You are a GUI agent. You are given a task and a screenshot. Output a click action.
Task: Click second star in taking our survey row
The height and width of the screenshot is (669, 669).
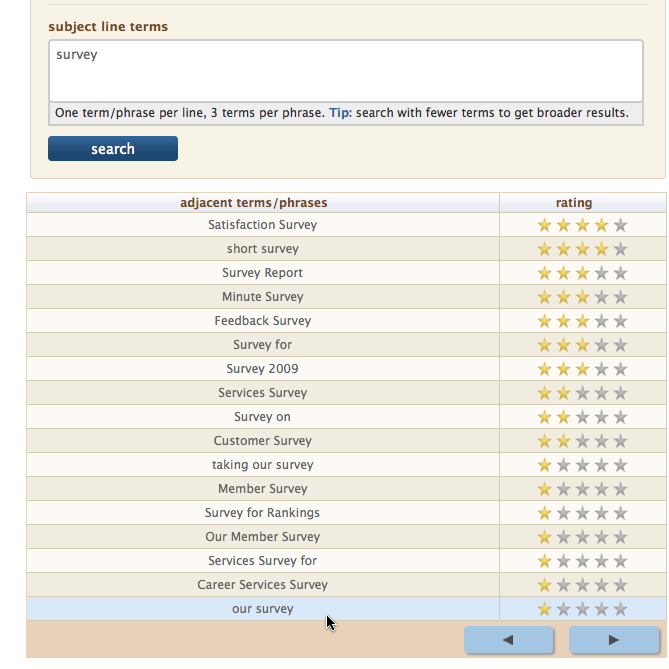pyautogui.click(x=564, y=465)
